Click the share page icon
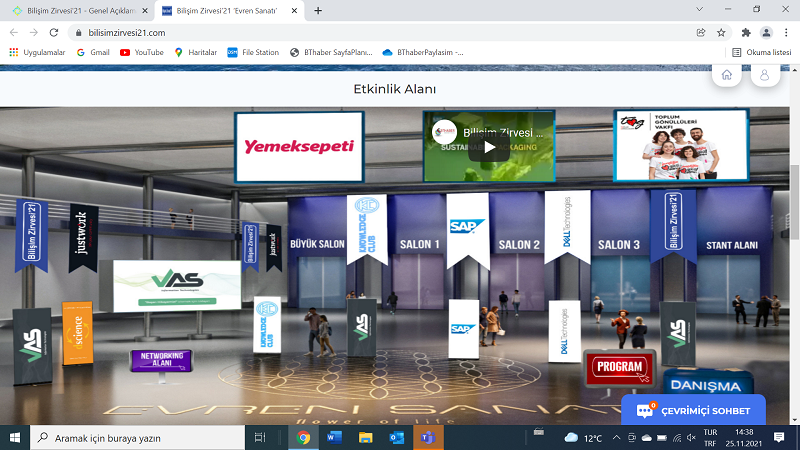 click(701, 33)
